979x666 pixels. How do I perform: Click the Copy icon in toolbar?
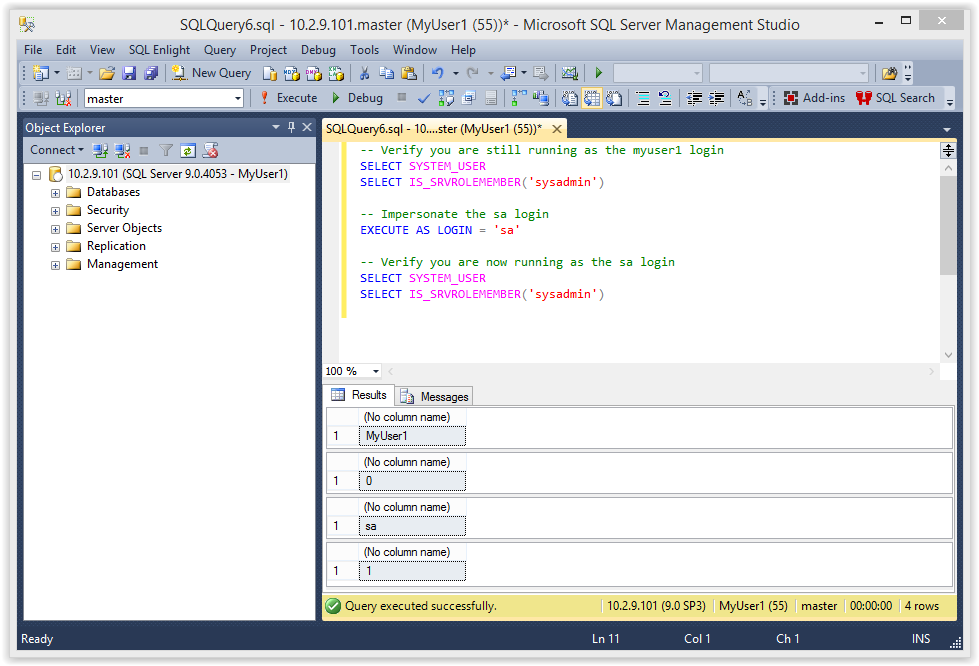[386, 73]
